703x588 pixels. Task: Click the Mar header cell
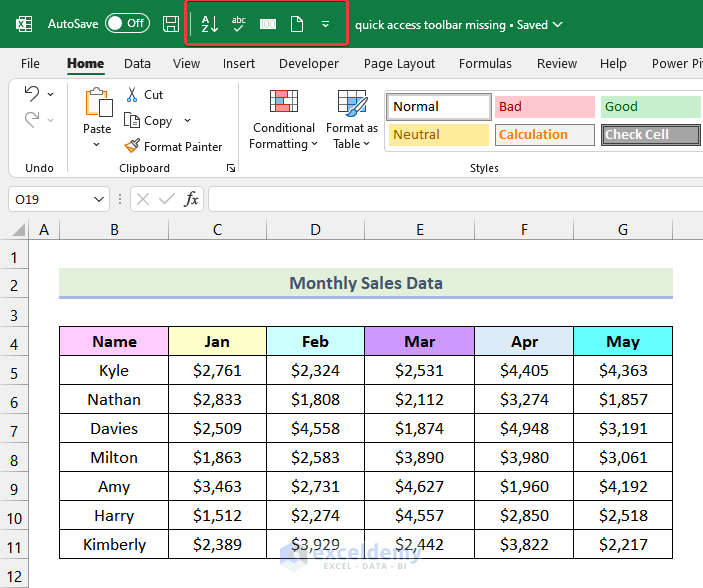[x=420, y=341]
